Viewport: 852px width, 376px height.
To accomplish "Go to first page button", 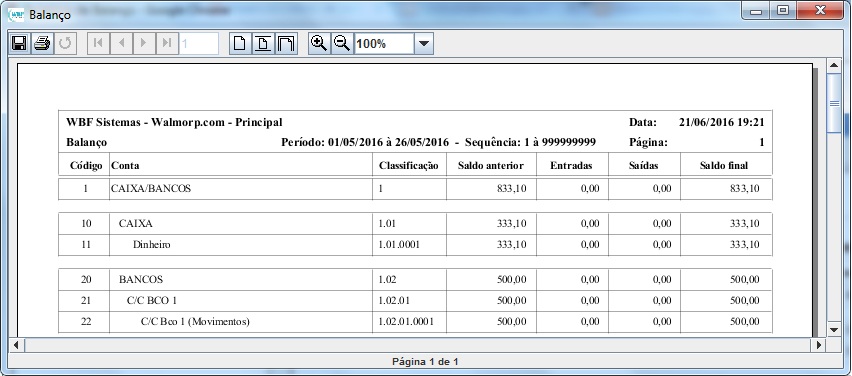I will tap(98, 43).
